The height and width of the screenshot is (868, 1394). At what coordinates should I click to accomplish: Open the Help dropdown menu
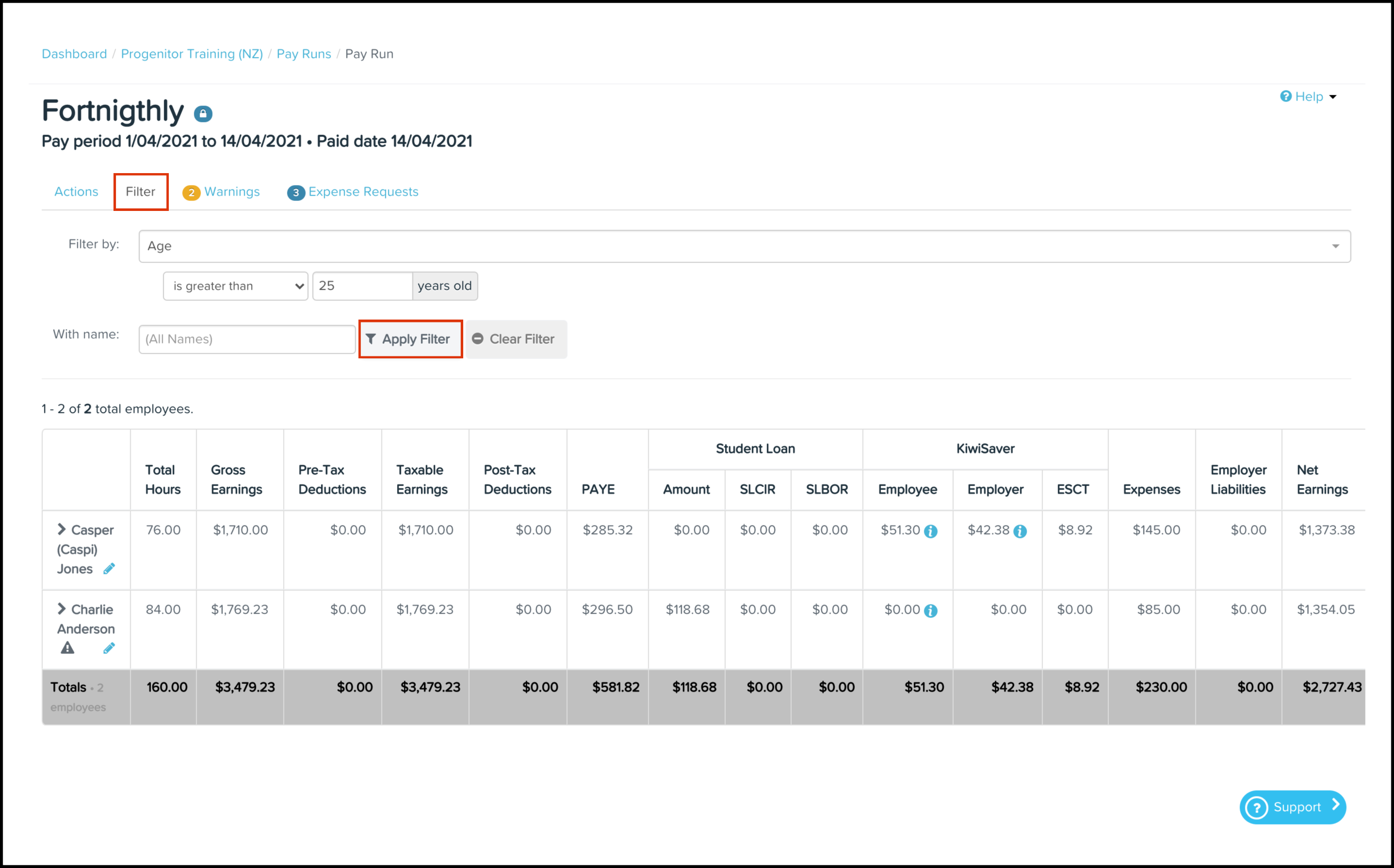pos(1309,96)
